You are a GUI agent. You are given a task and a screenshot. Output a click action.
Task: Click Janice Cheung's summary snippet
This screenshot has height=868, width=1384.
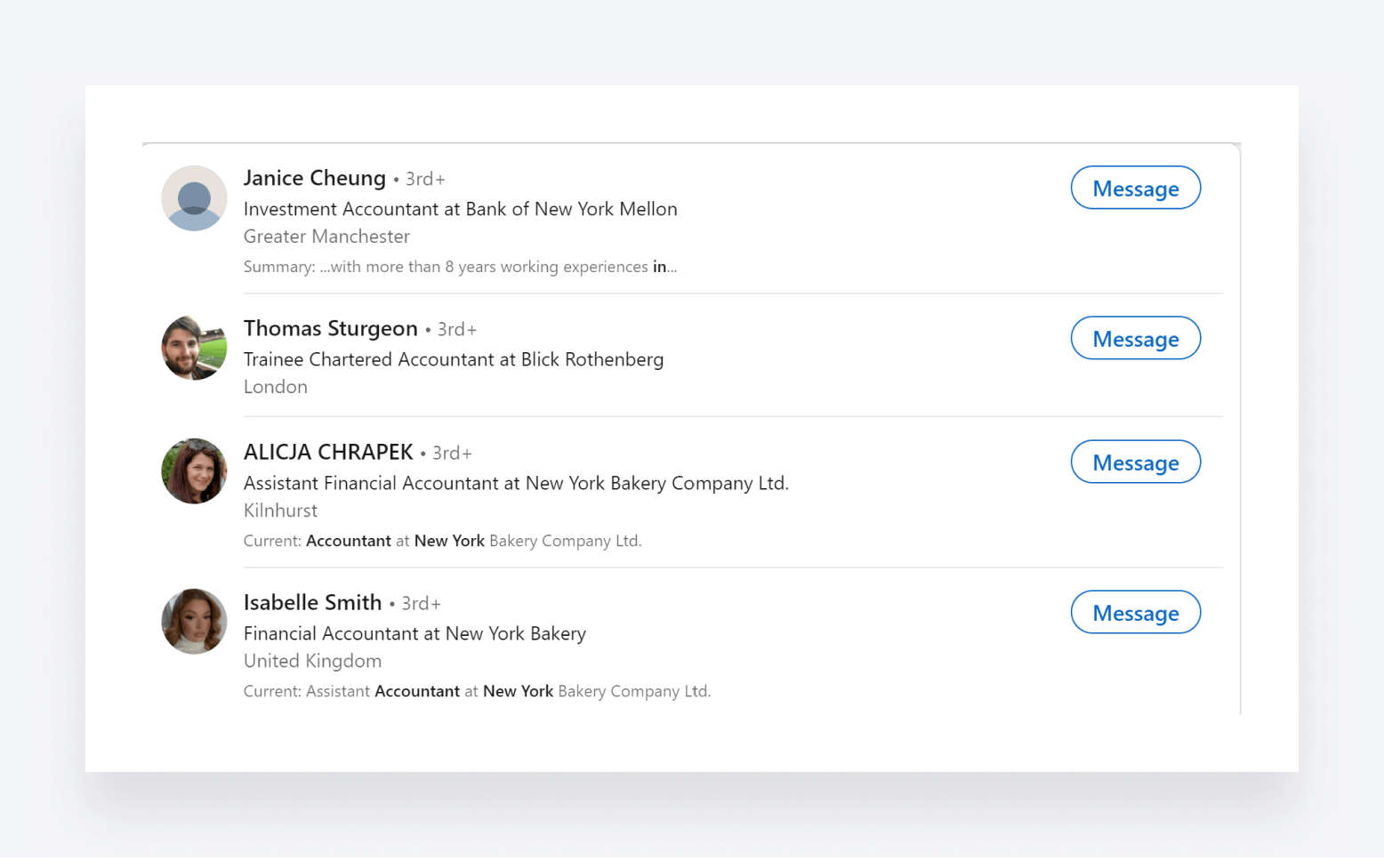click(460, 267)
